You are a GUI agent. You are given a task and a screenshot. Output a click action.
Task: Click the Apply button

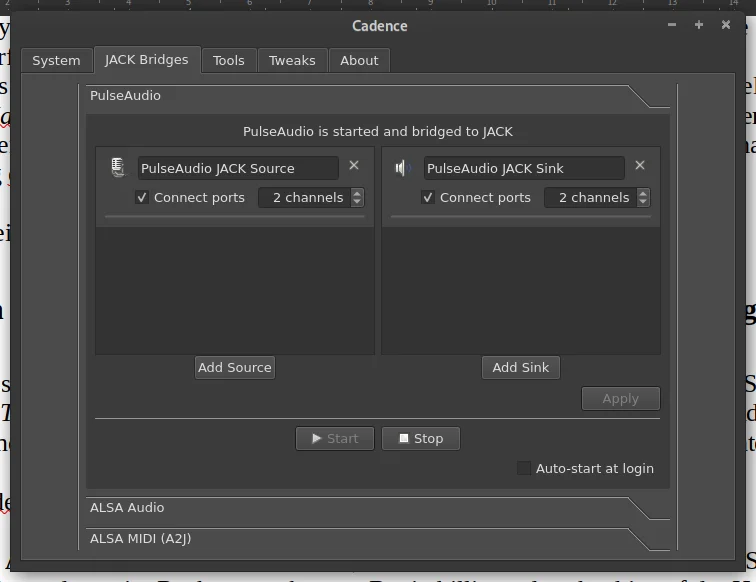(621, 399)
